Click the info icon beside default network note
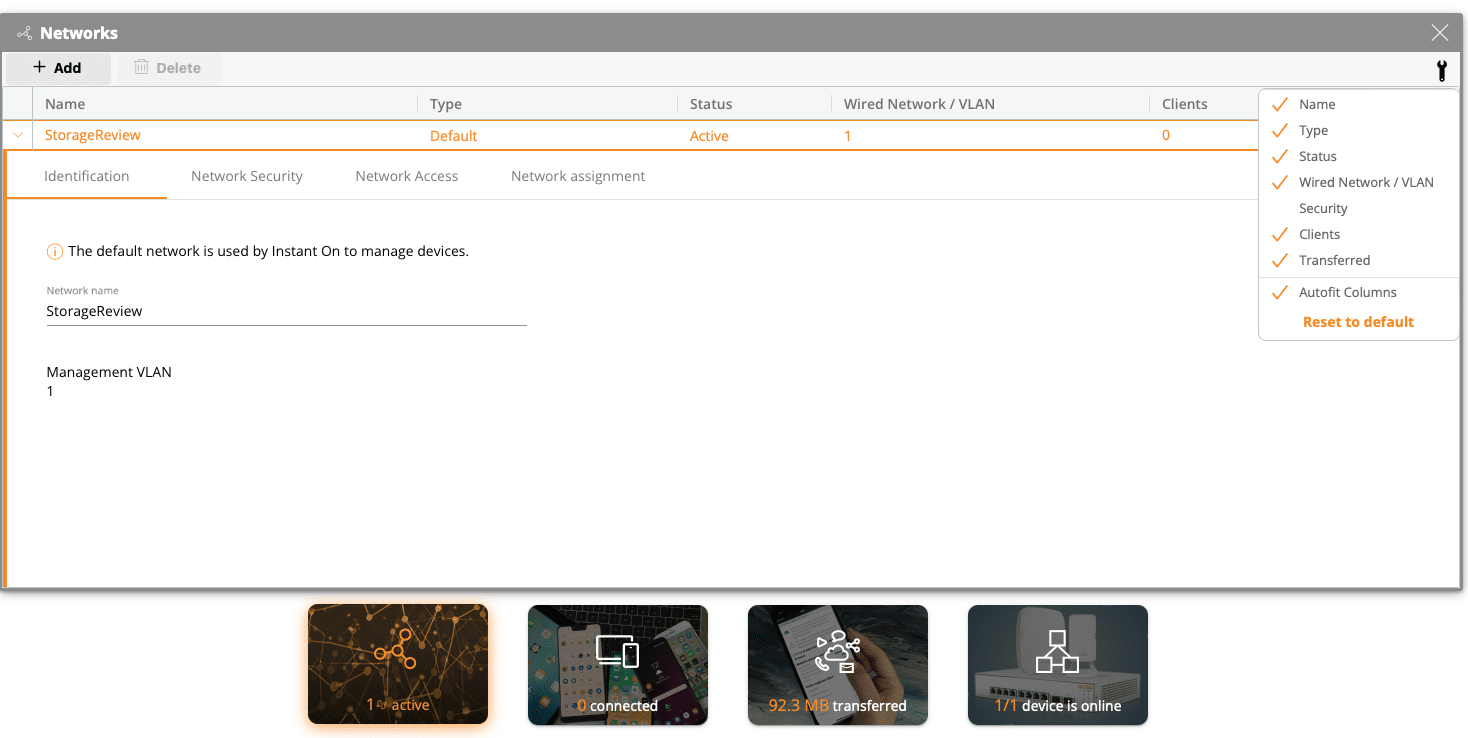 pyautogui.click(x=55, y=252)
